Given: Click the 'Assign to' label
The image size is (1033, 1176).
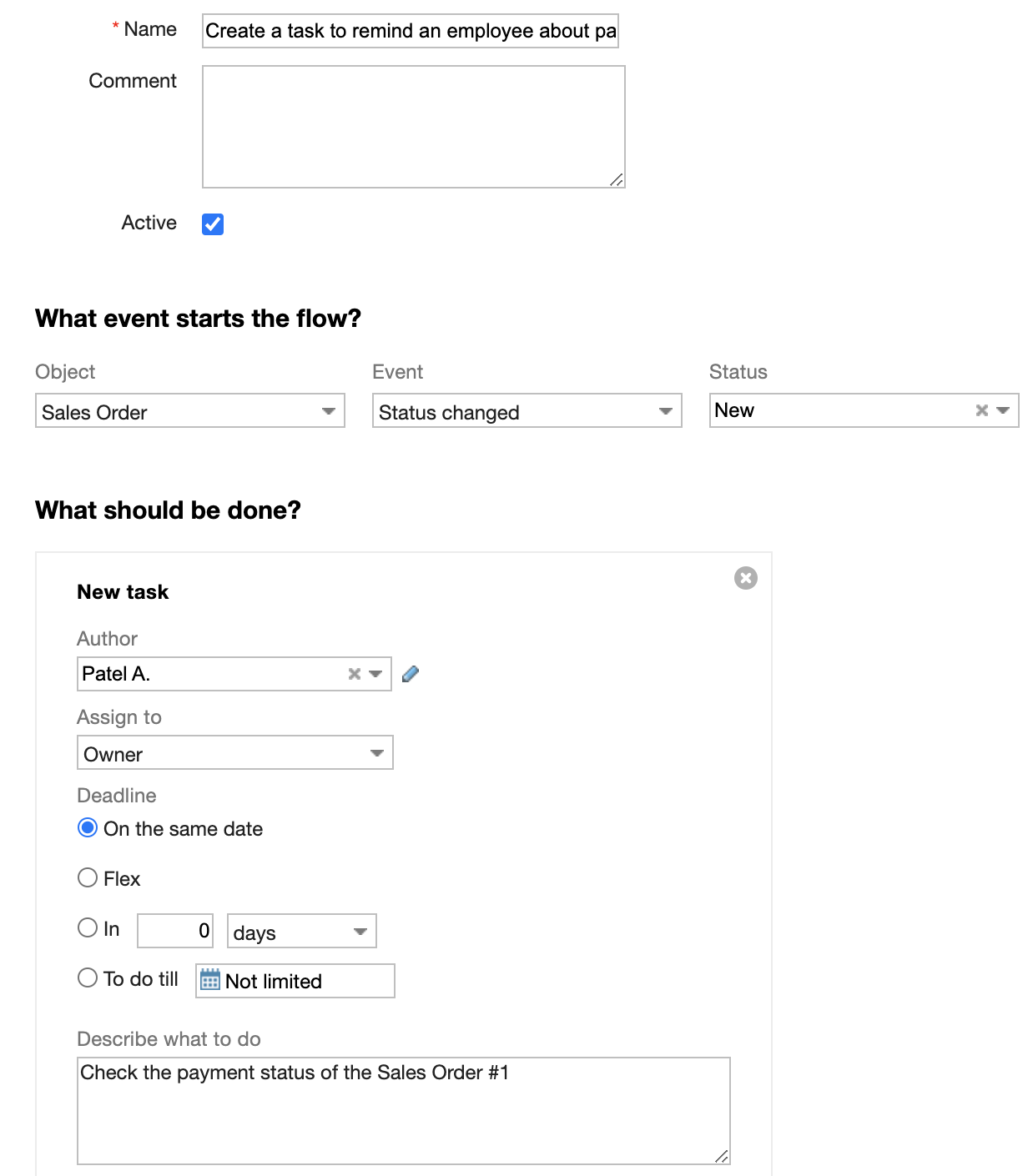Looking at the screenshot, I should tap(119, 717).
